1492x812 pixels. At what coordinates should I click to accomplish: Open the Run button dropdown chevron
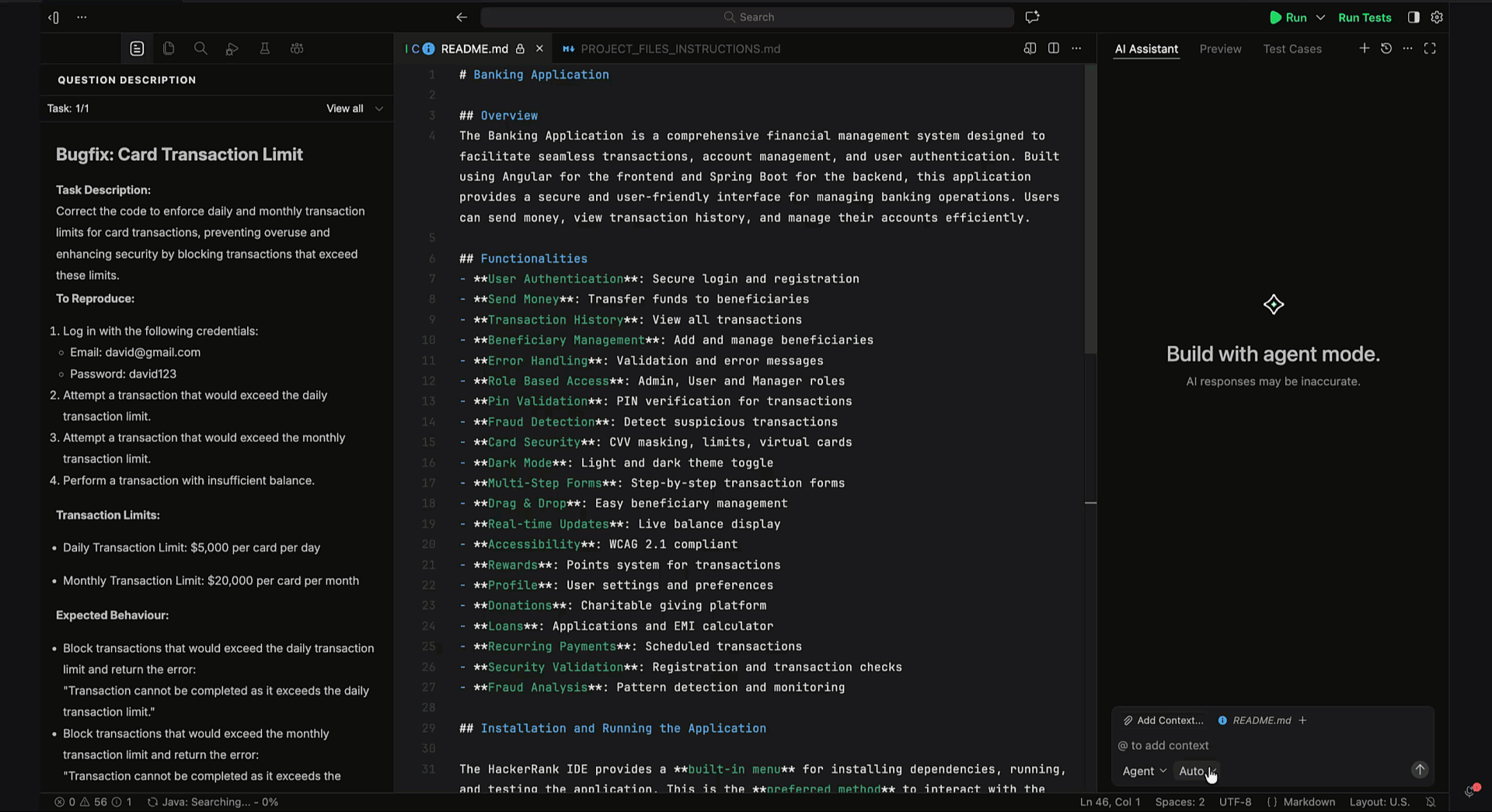pyautogui.click(x=1321, y=17)
